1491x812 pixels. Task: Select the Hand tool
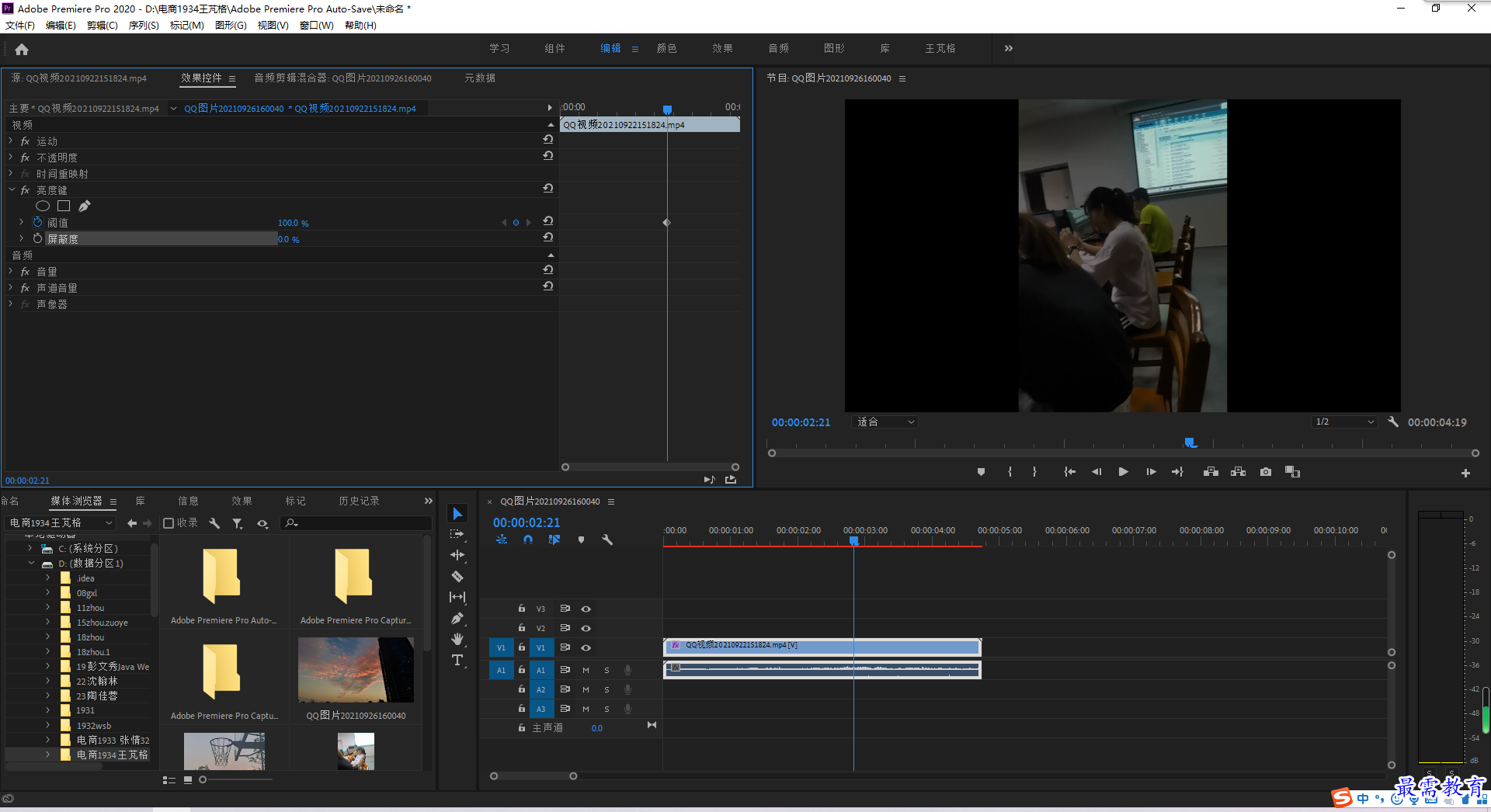tap(457, 639)
